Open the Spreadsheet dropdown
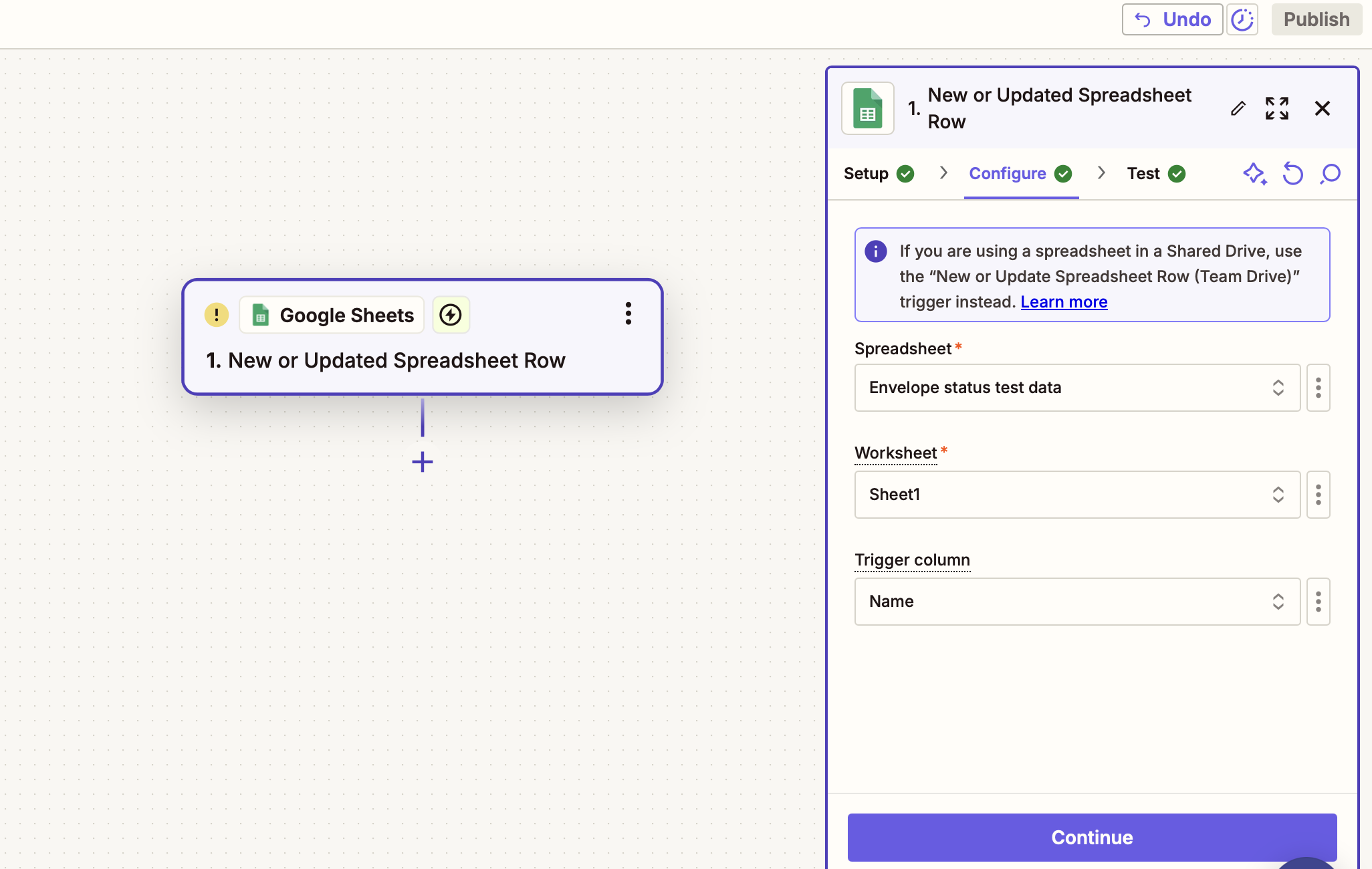Screen dimensions: 1372x869 [x=1077, y=388]
